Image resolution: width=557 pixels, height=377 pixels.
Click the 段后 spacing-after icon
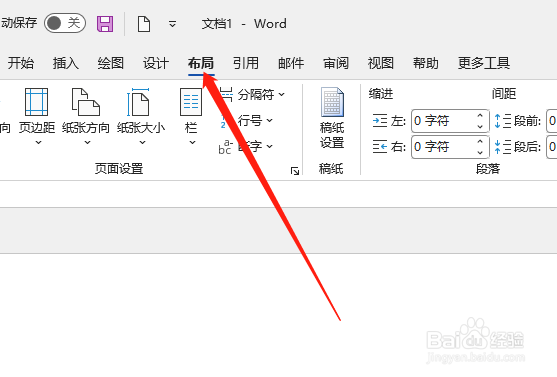[502, 146]
